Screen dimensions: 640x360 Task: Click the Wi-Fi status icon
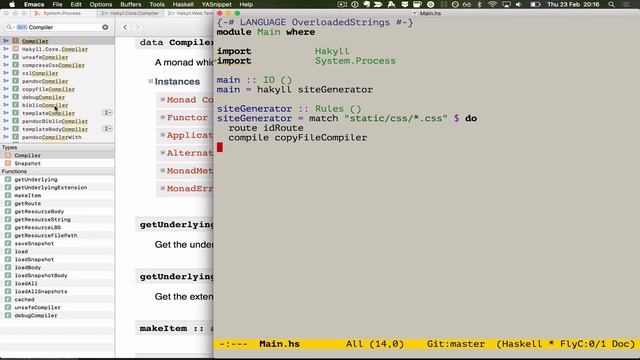point(493,4)
